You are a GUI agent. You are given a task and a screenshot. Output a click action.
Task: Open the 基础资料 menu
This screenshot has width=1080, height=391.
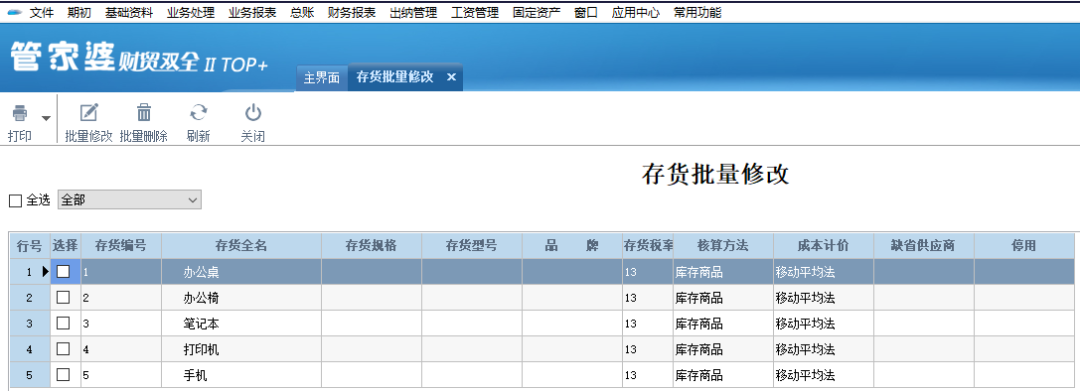(129, 12)
